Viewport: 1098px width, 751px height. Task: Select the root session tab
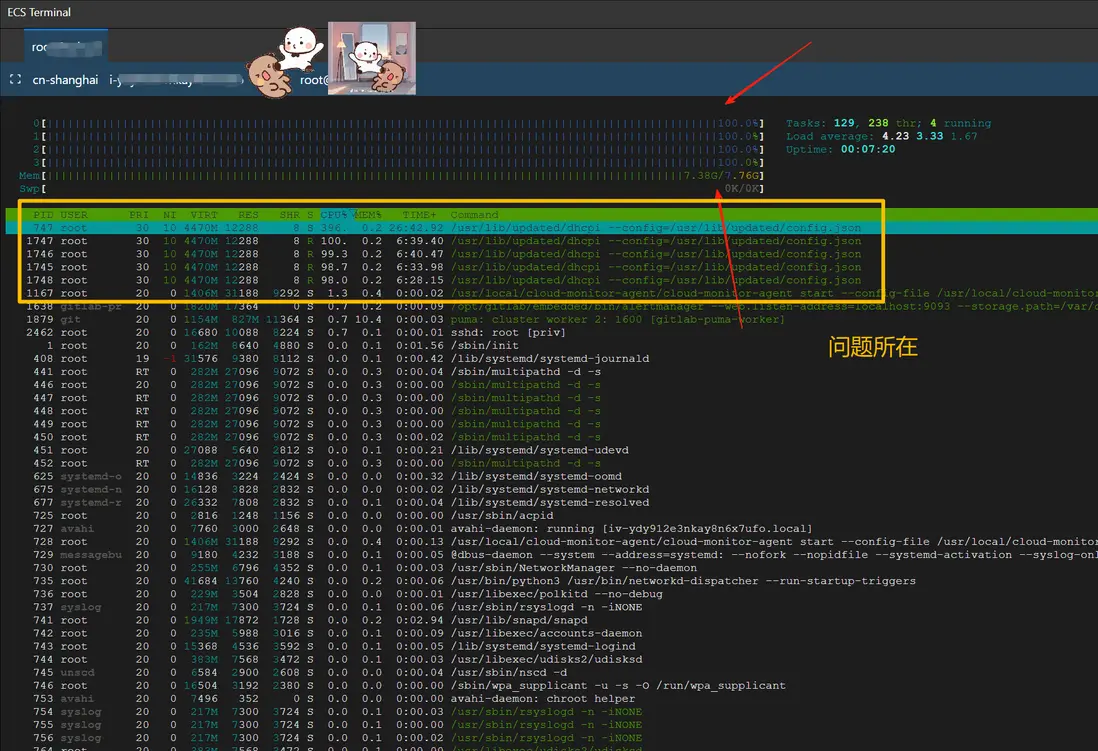click(x=66, y=47)
